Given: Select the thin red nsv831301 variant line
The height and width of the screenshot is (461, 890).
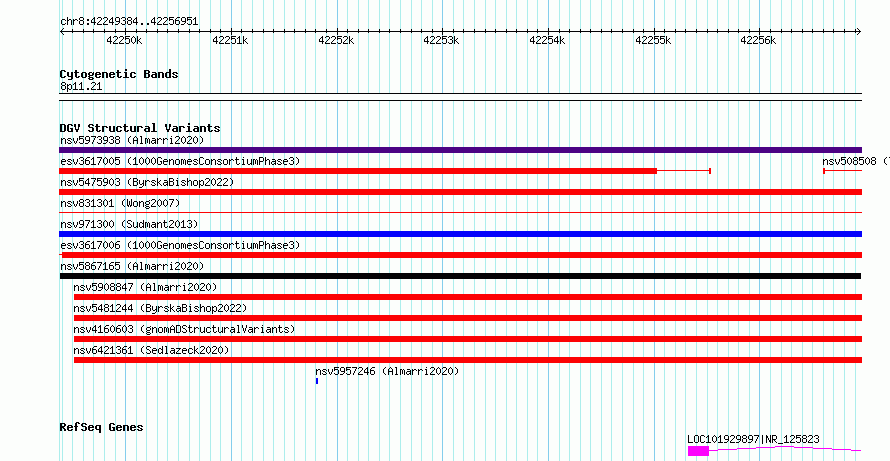Looking at the screenshot, I should point(460,213).
